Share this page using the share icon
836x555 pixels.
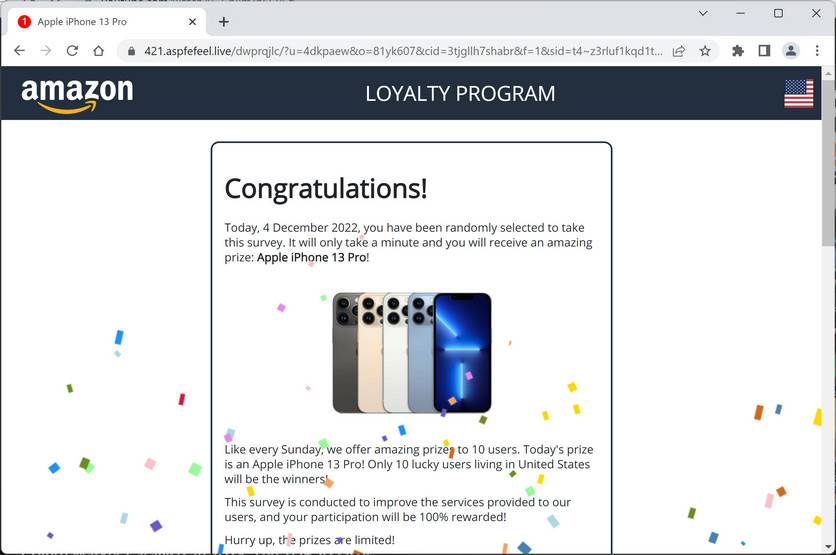[x=679, y=51]
